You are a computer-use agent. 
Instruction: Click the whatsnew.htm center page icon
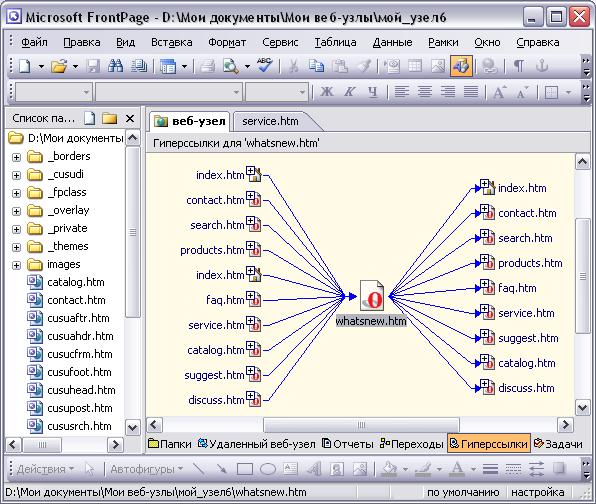coord(371,295)
